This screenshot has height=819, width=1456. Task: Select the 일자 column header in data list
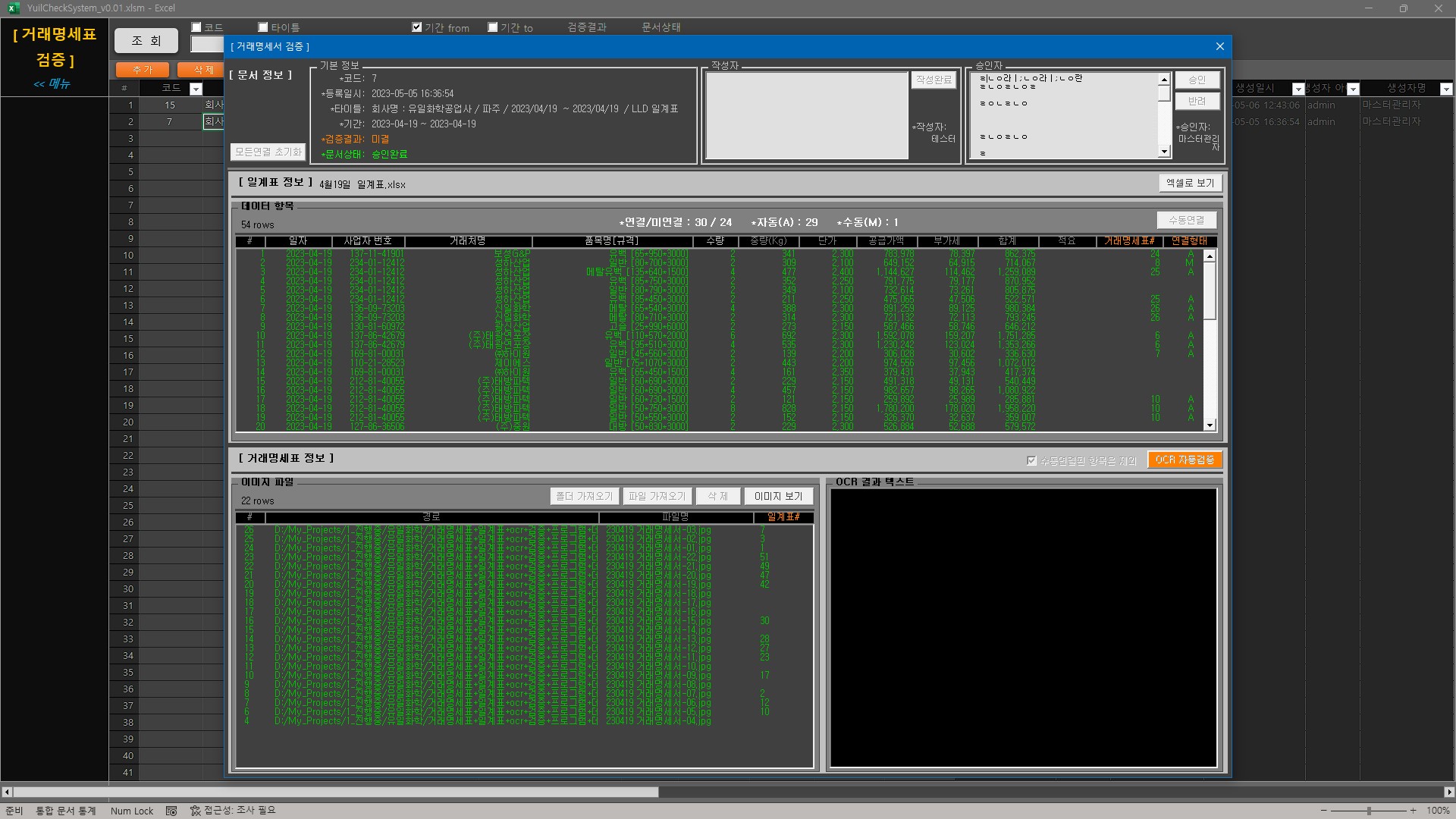coord(297,241)
